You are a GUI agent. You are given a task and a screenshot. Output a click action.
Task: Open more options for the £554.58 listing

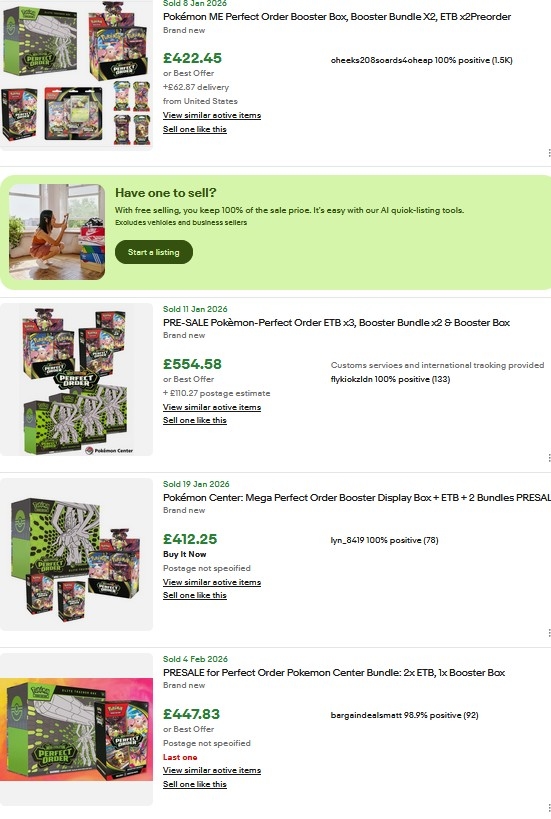548,458
